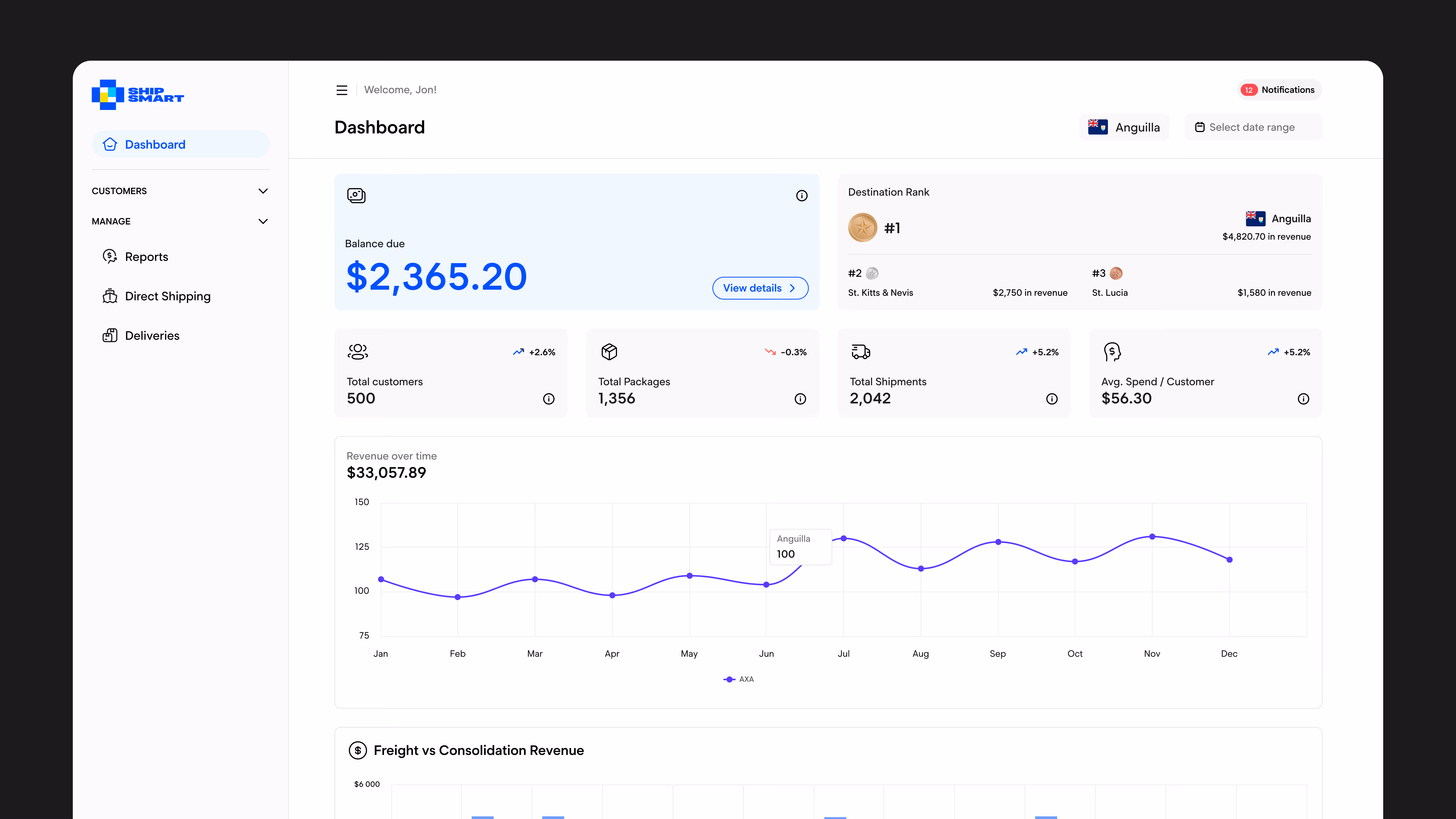The width and height of the screenshot is (1456, 819).
Task: Open the Notifications button
Action: 1279,90
